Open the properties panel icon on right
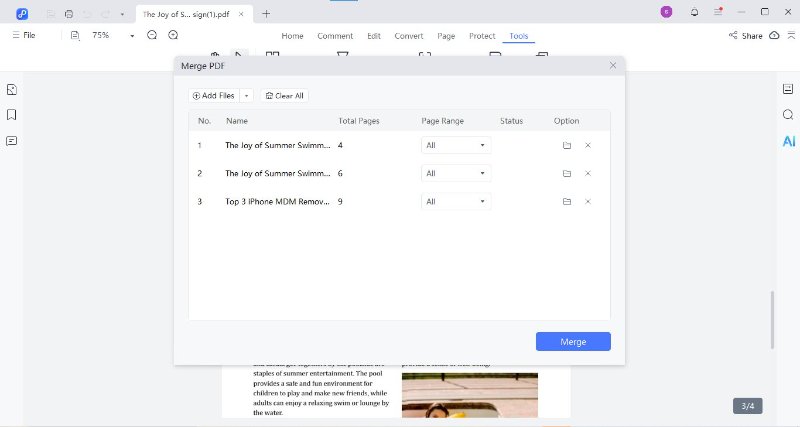The height and width of the screenshot is (427, 800). (788, 89)
